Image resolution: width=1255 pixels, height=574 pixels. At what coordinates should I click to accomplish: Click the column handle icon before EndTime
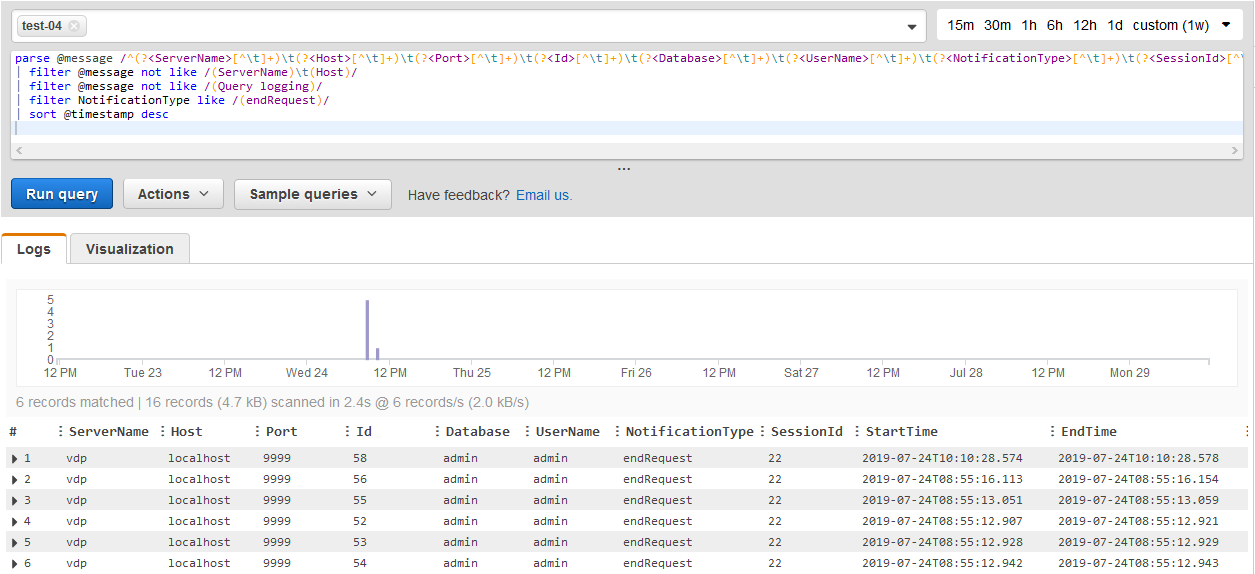coord(1053,432)
